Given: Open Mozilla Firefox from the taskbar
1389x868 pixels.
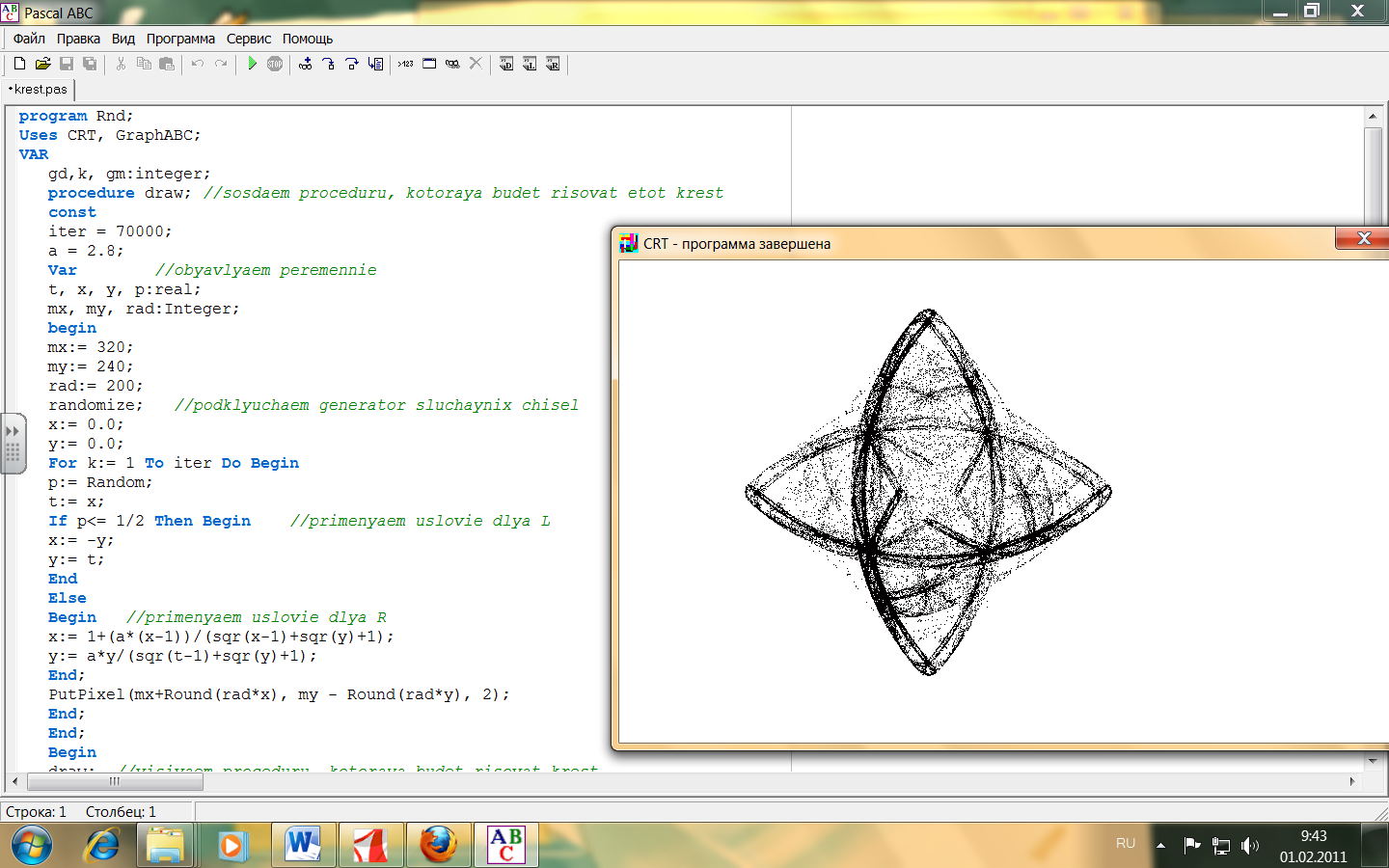Looking at the screenshot, I should tap(438, 846).
